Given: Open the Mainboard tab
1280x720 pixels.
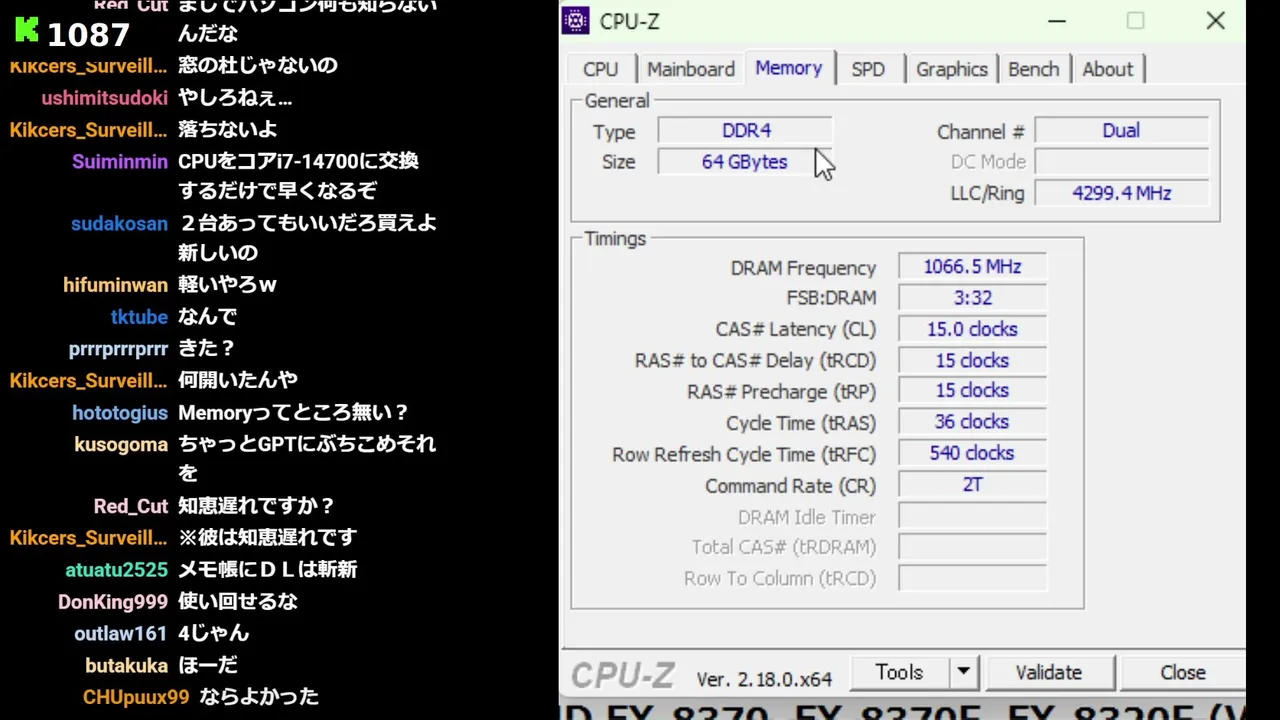Looking at the screenshot, I should tap(690, 69).
